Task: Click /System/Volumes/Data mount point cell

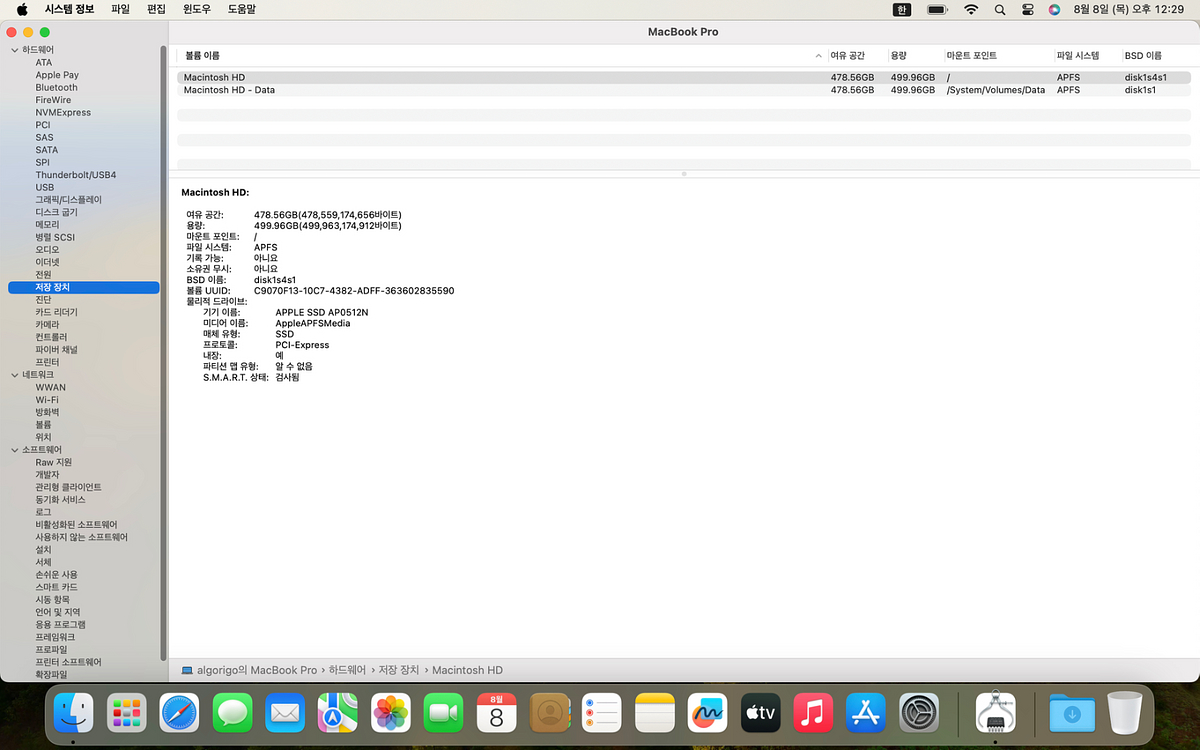Action: 996,90
